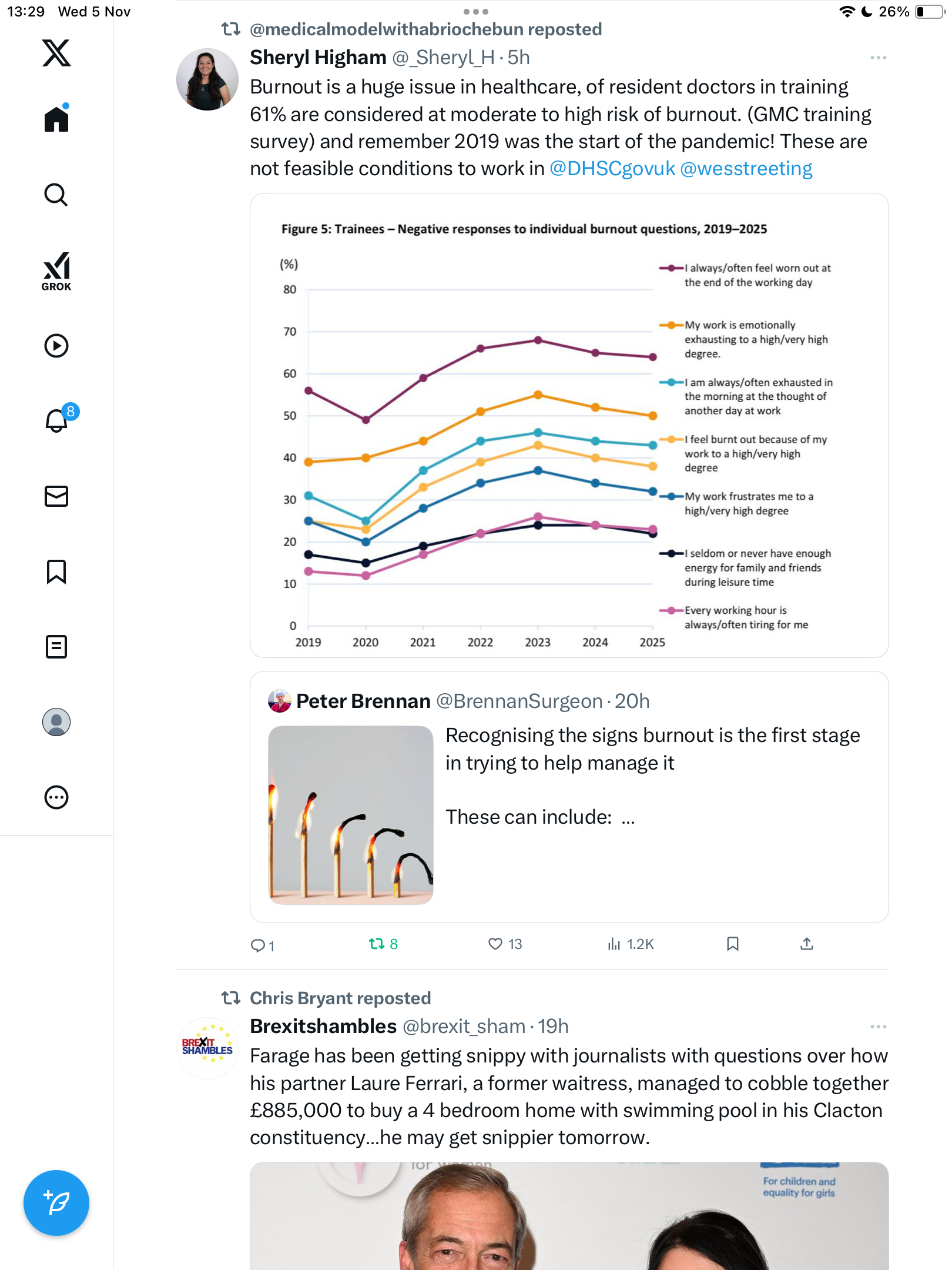Open the Lists page

click(56, 647)
